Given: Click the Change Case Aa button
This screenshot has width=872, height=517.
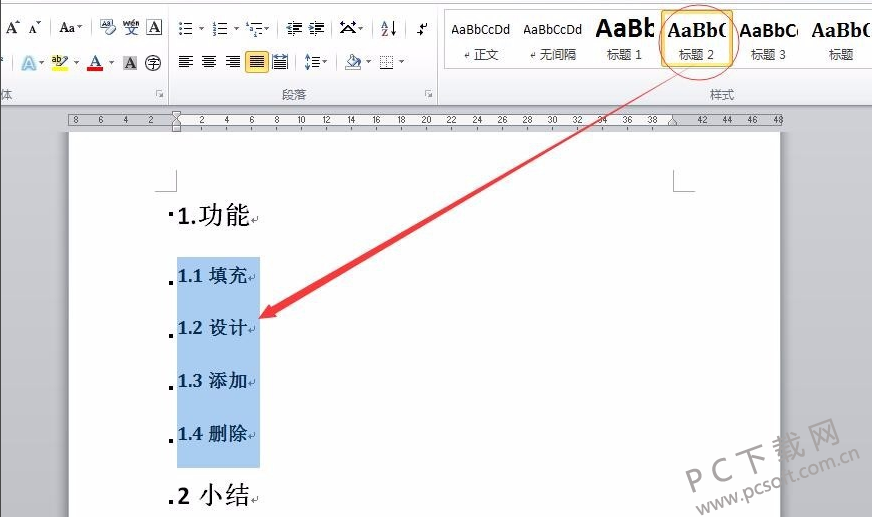Looking at the screenshot, I should [x=67, y=27].
